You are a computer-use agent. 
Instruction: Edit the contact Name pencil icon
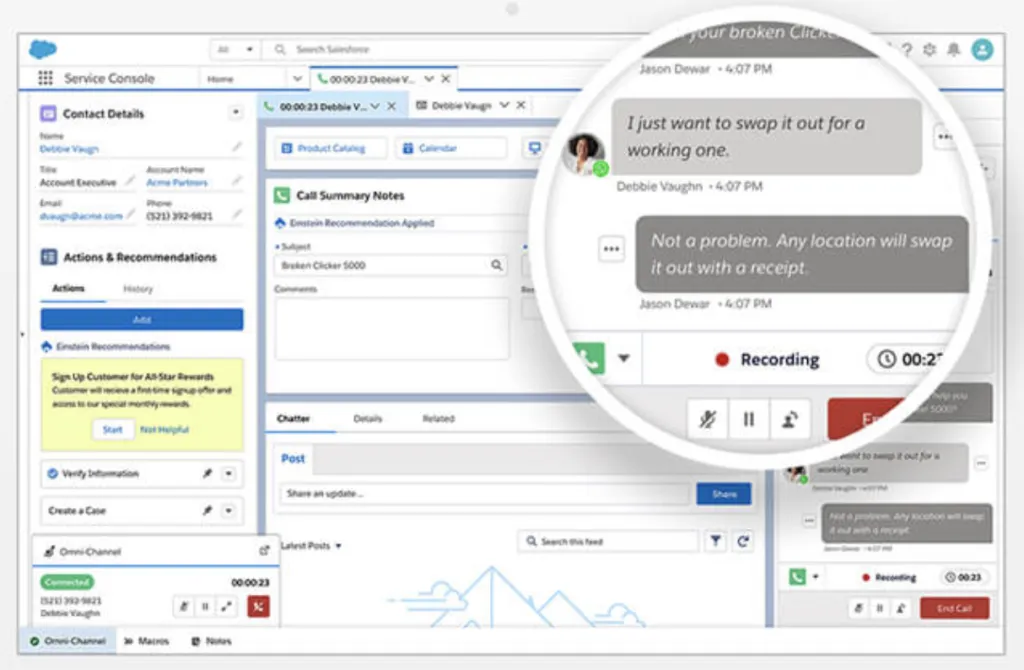[x=236, y=147]
